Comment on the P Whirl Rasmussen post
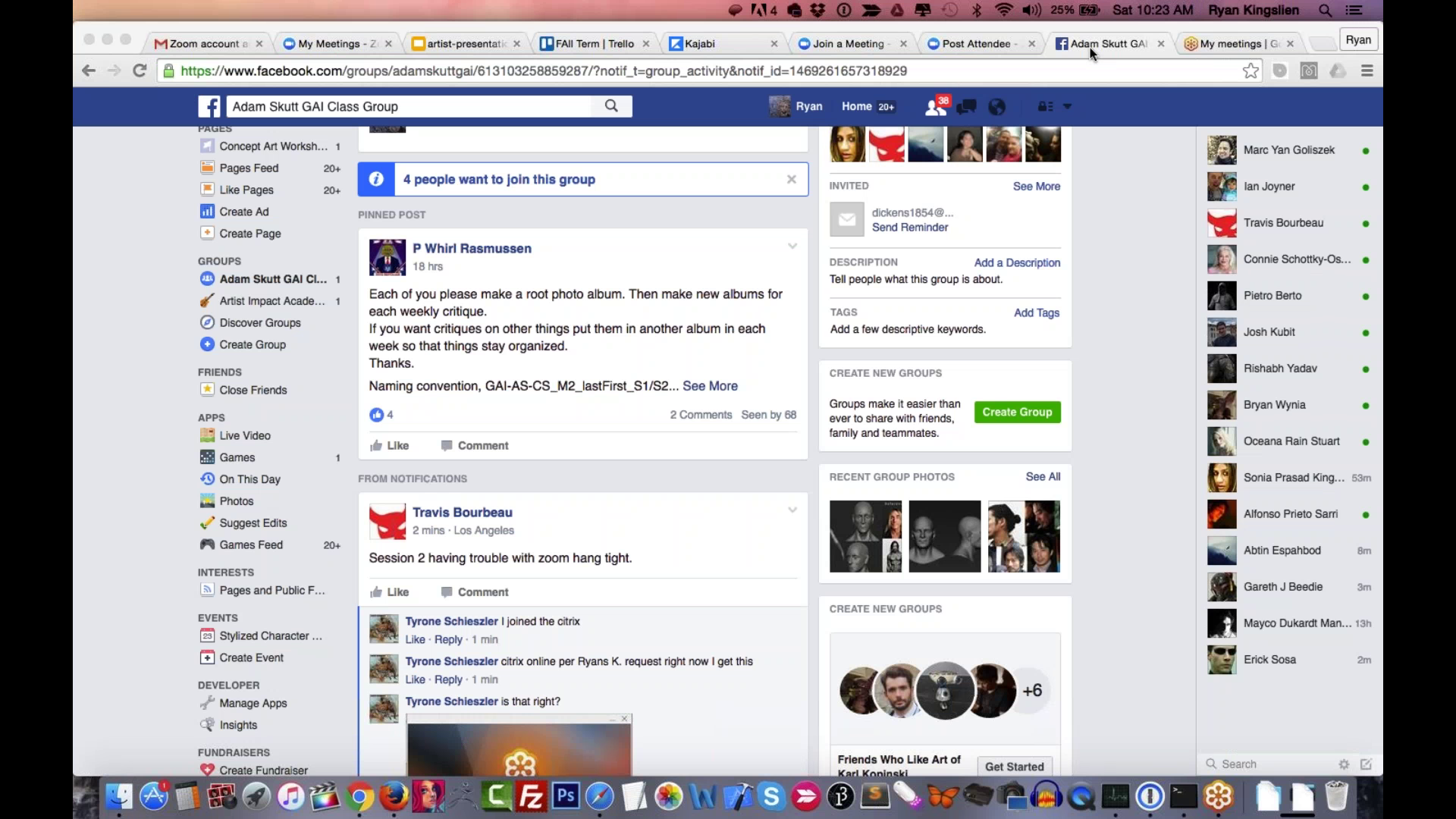This screenshot has height=819, width=1456. pos(475,446)
